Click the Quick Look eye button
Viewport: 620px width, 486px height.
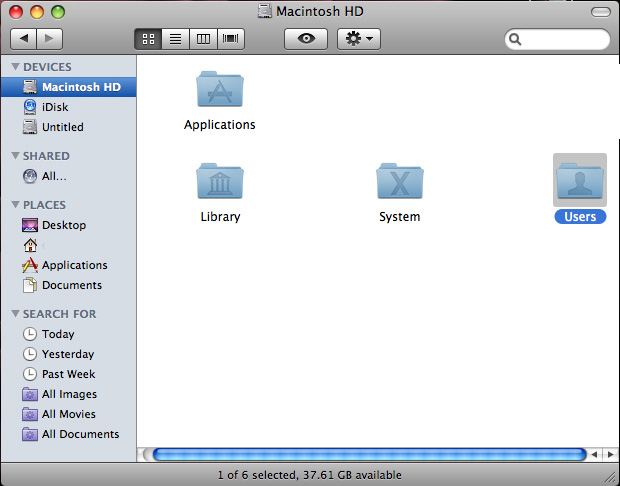(306, 39)
